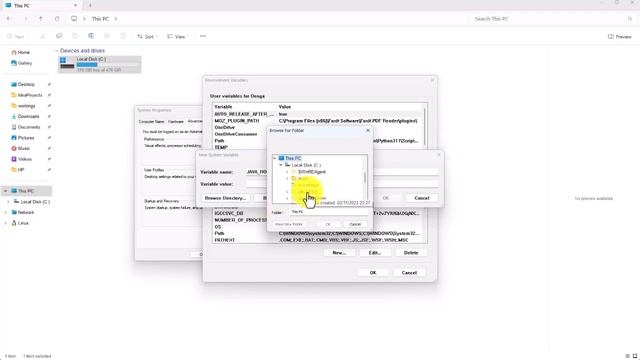Open Desktop in the sidebar
This screenshot has width=640, height=360.
23,84
